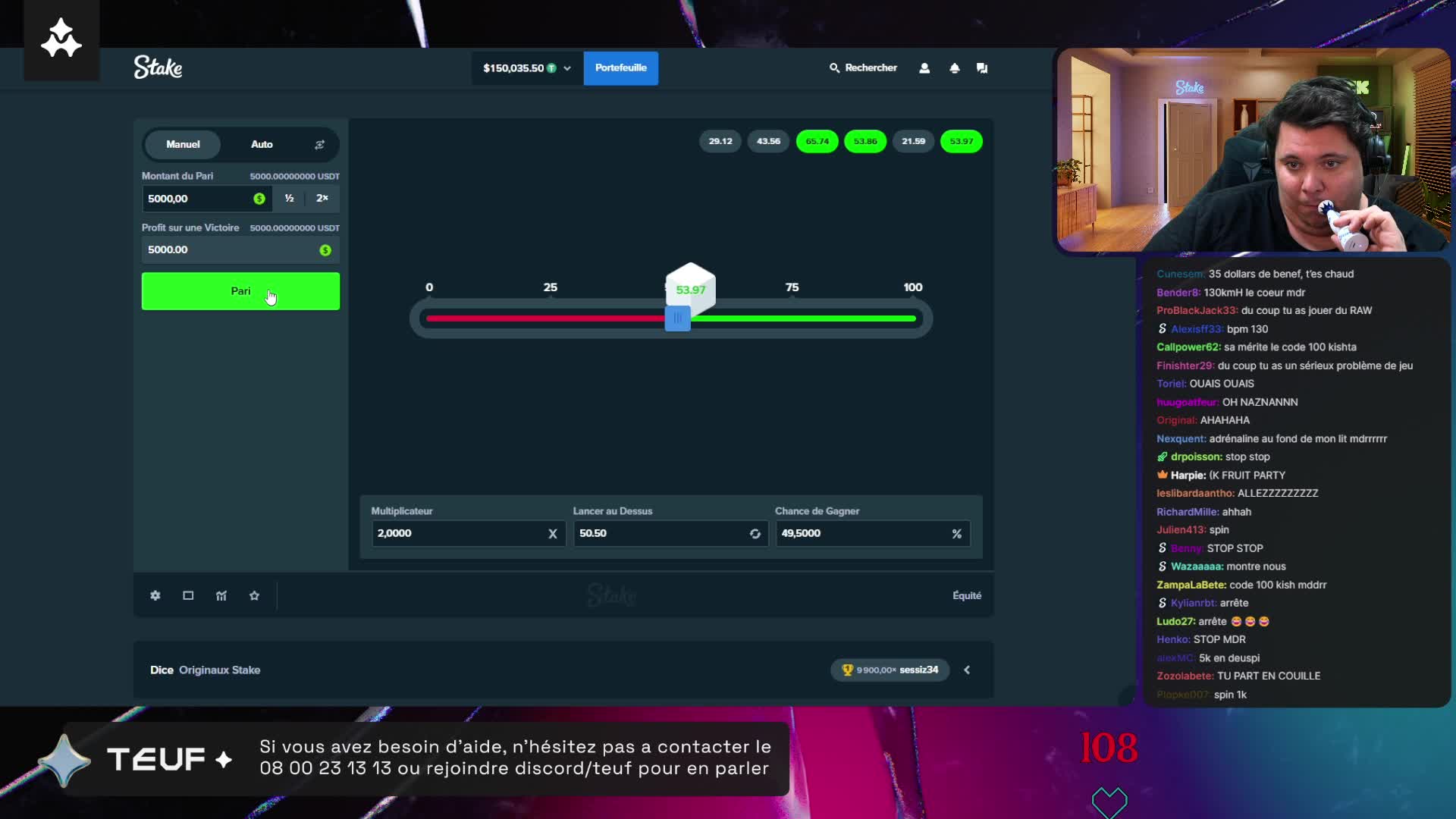The width and height of the screenshot is (1456, 819).
Task: Click the X icon in Multiplicateur field
Action: 553,534
